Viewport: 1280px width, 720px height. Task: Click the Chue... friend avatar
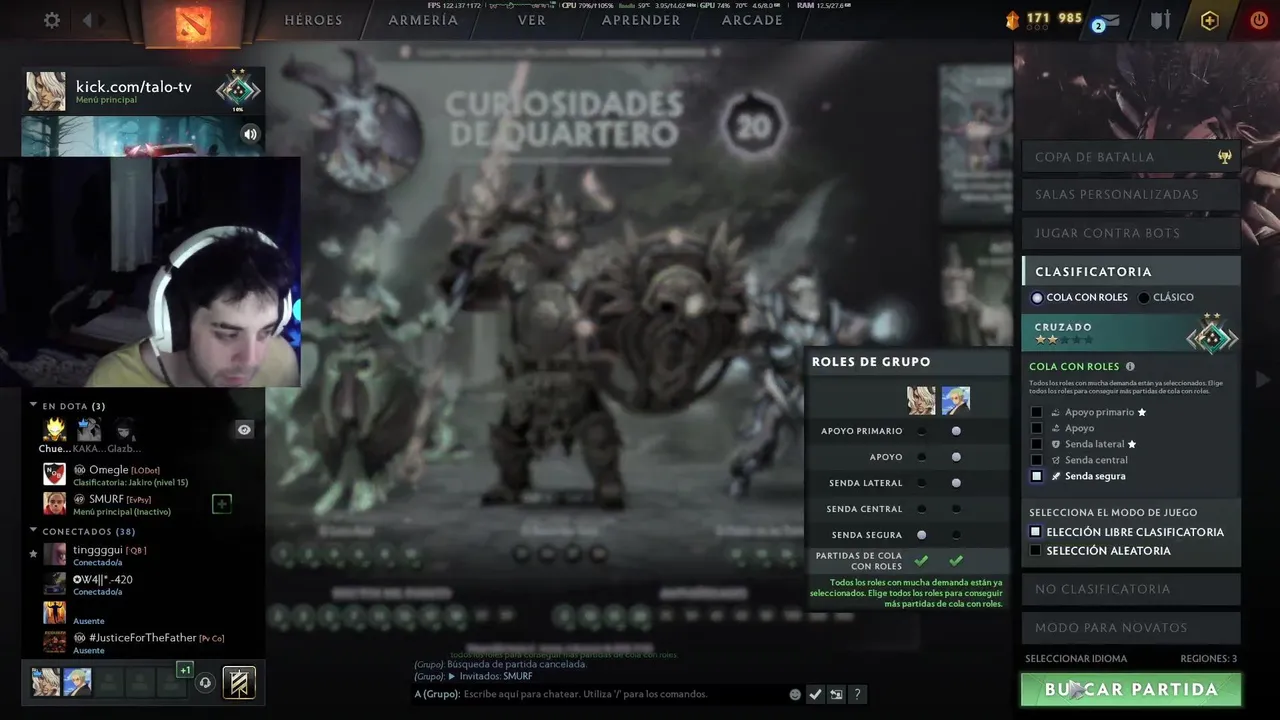pos(54,430)
